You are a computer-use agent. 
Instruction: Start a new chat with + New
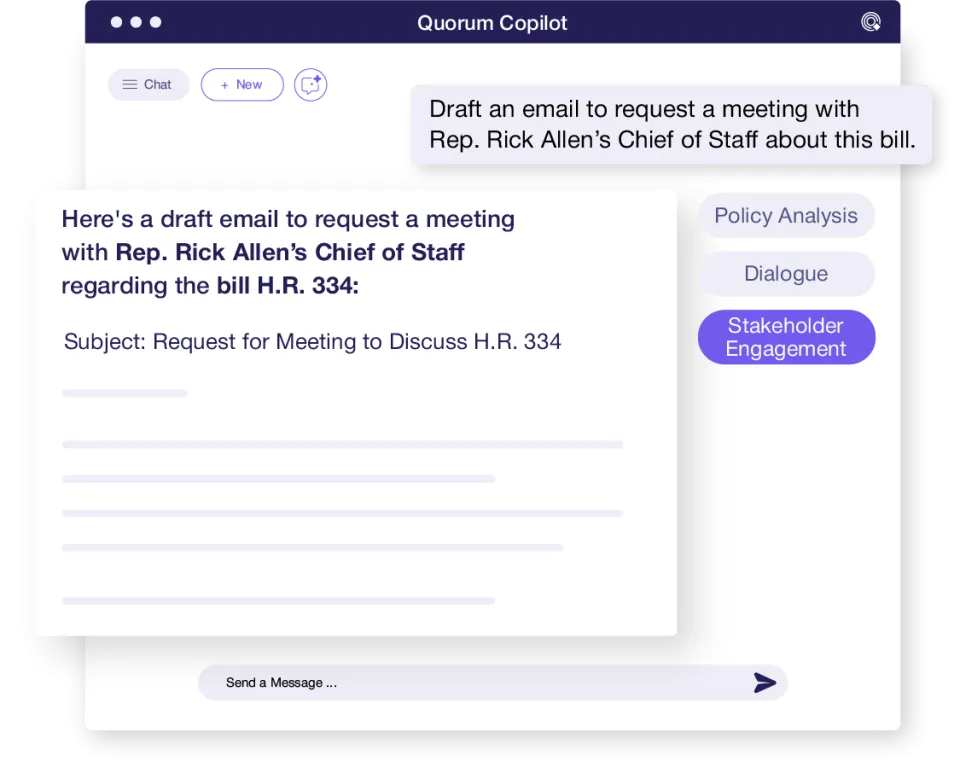[x=242, y=84]
